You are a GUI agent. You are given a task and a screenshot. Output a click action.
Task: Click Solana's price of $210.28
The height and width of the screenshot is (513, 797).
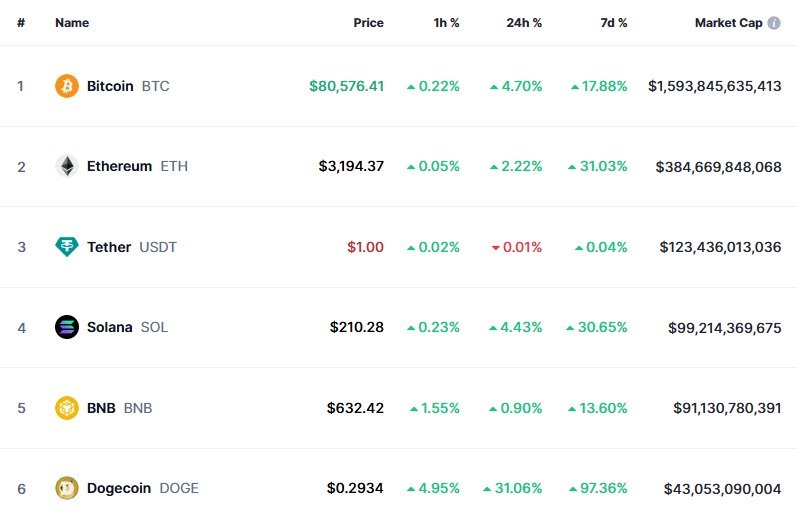point(356,327)
